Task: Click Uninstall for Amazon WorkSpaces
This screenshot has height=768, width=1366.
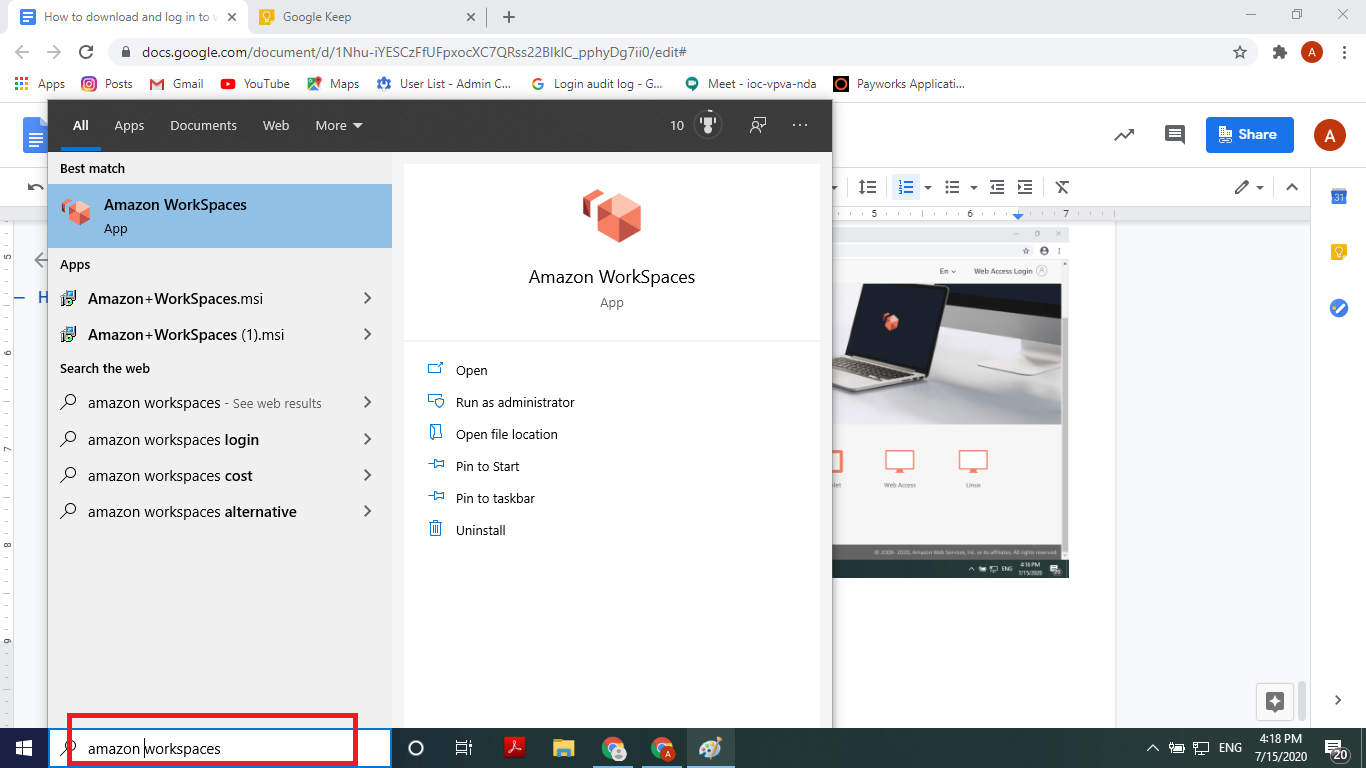Action: coord(481,530)
